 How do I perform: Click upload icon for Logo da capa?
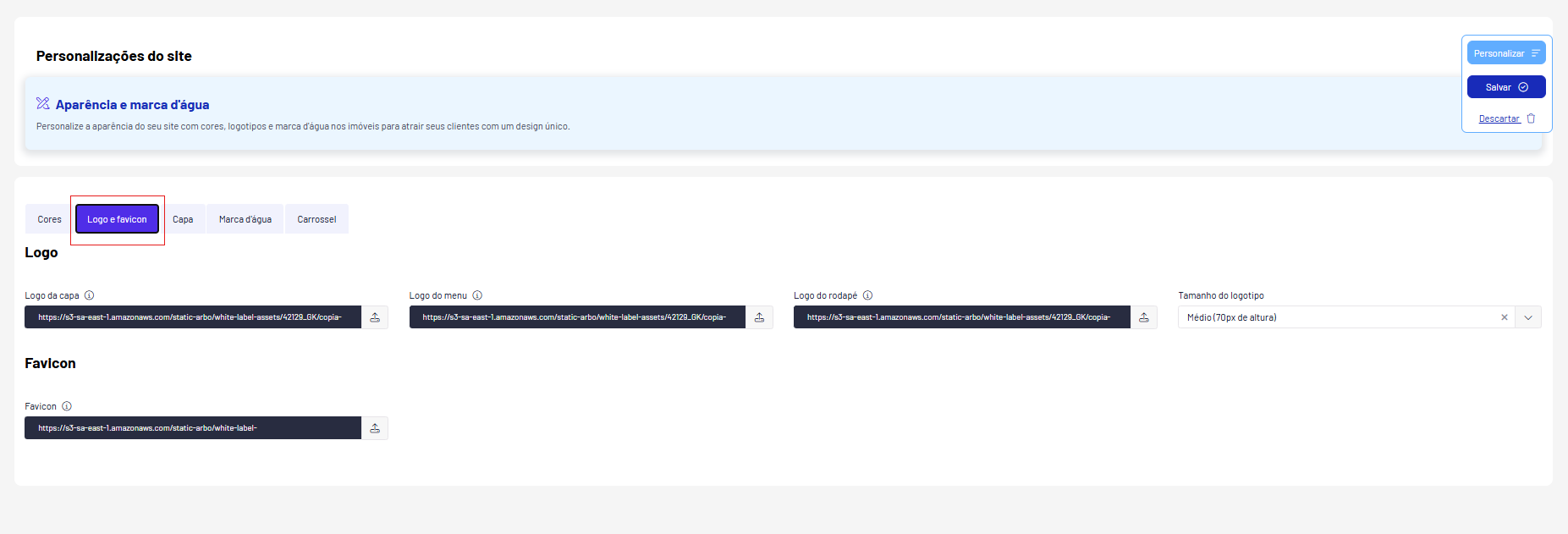click(x=375, y=317)
